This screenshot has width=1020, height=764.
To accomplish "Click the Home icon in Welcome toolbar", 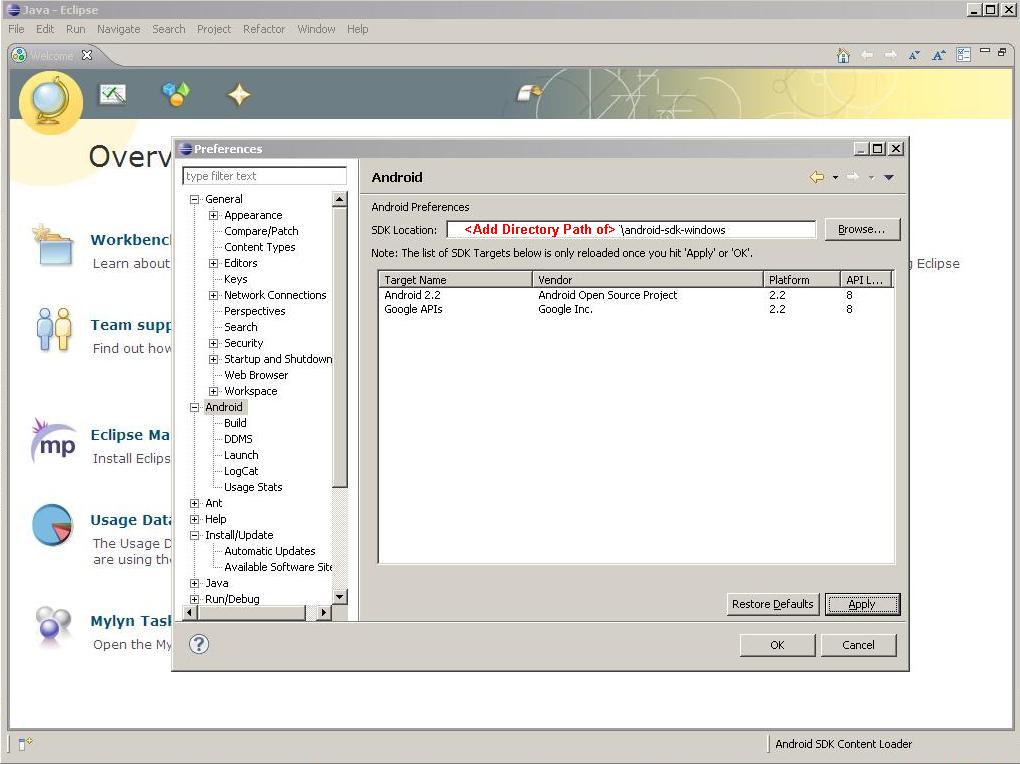I will point(843,55).
